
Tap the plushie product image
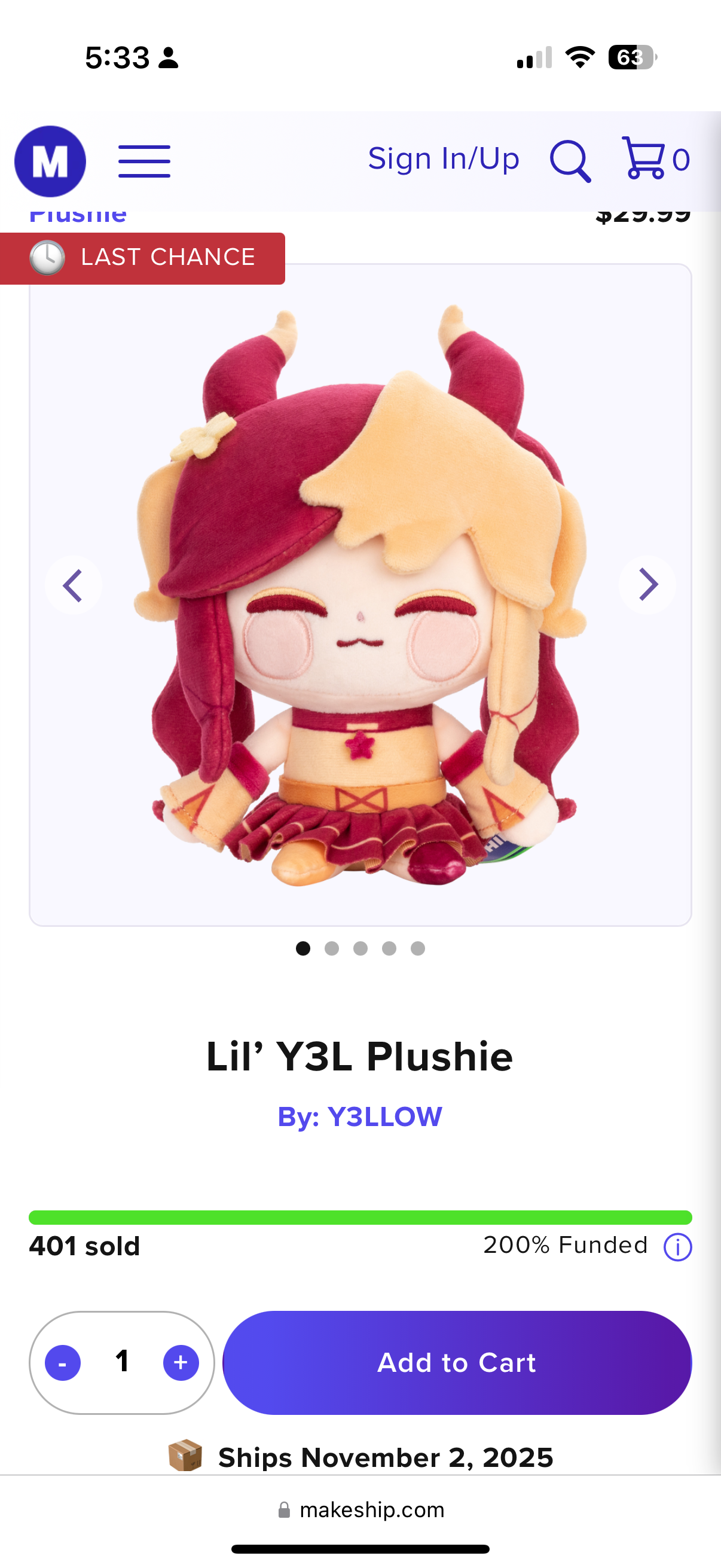(360, 594)
